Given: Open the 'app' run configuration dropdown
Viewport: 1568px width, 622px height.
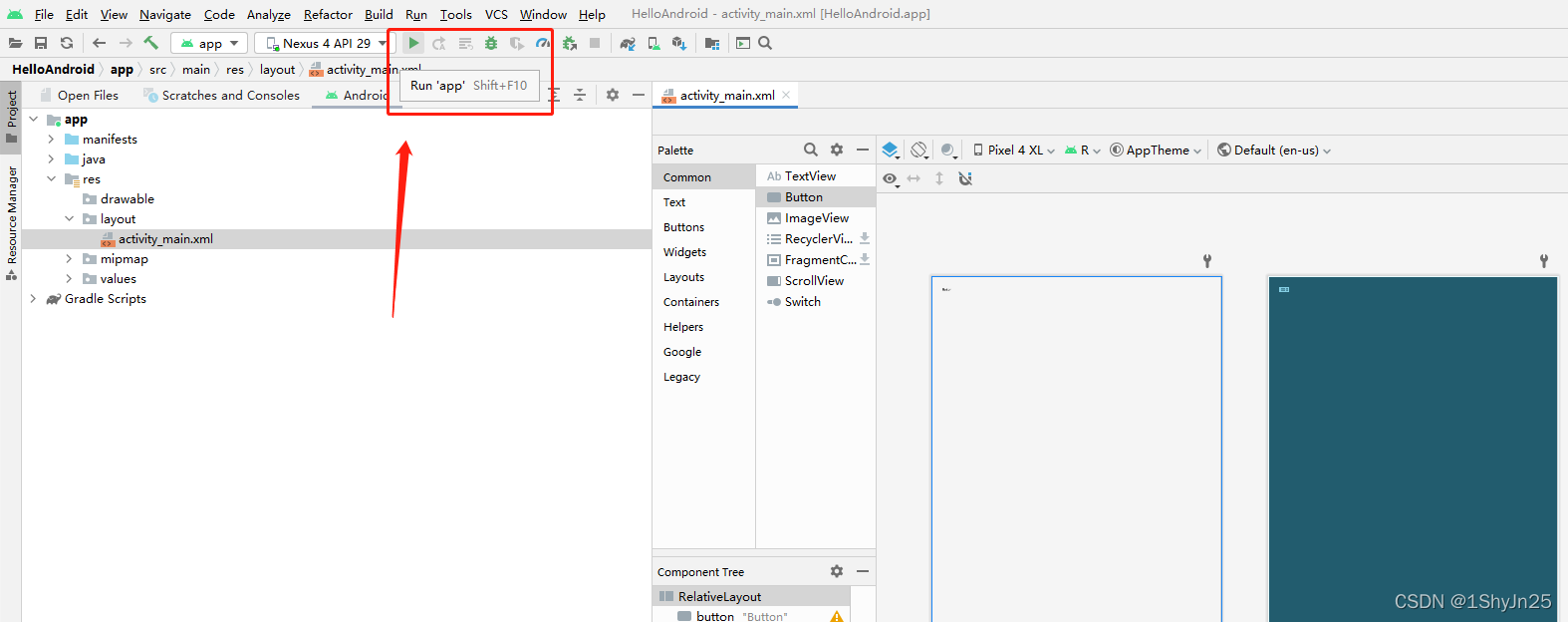Looking at the screenshot, I should 209,43.
